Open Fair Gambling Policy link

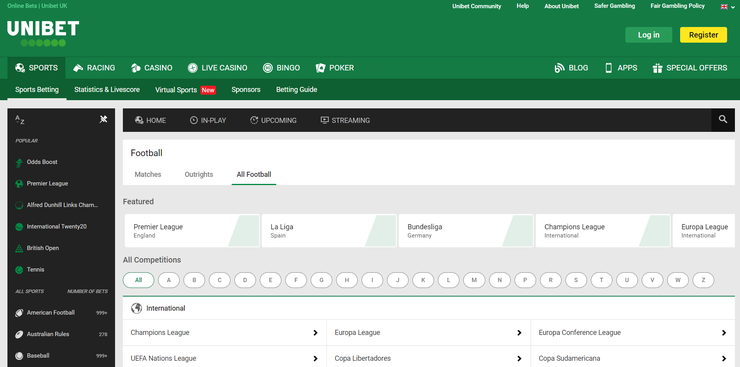coord(677,7)
